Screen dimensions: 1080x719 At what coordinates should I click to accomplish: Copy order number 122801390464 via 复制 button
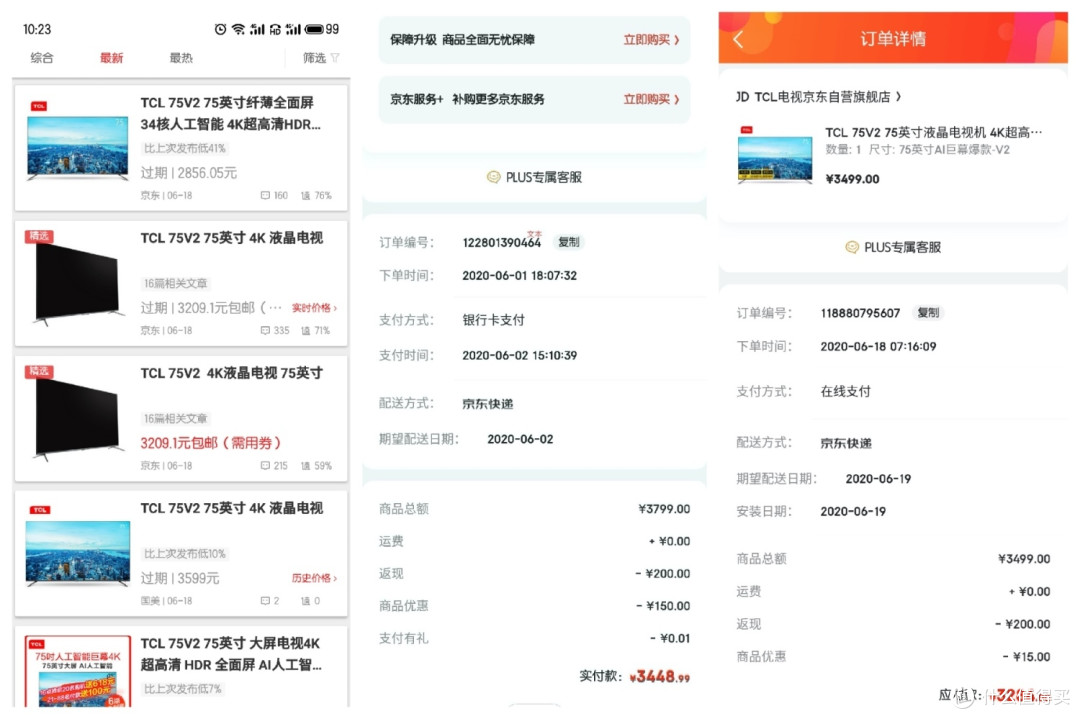569,242
